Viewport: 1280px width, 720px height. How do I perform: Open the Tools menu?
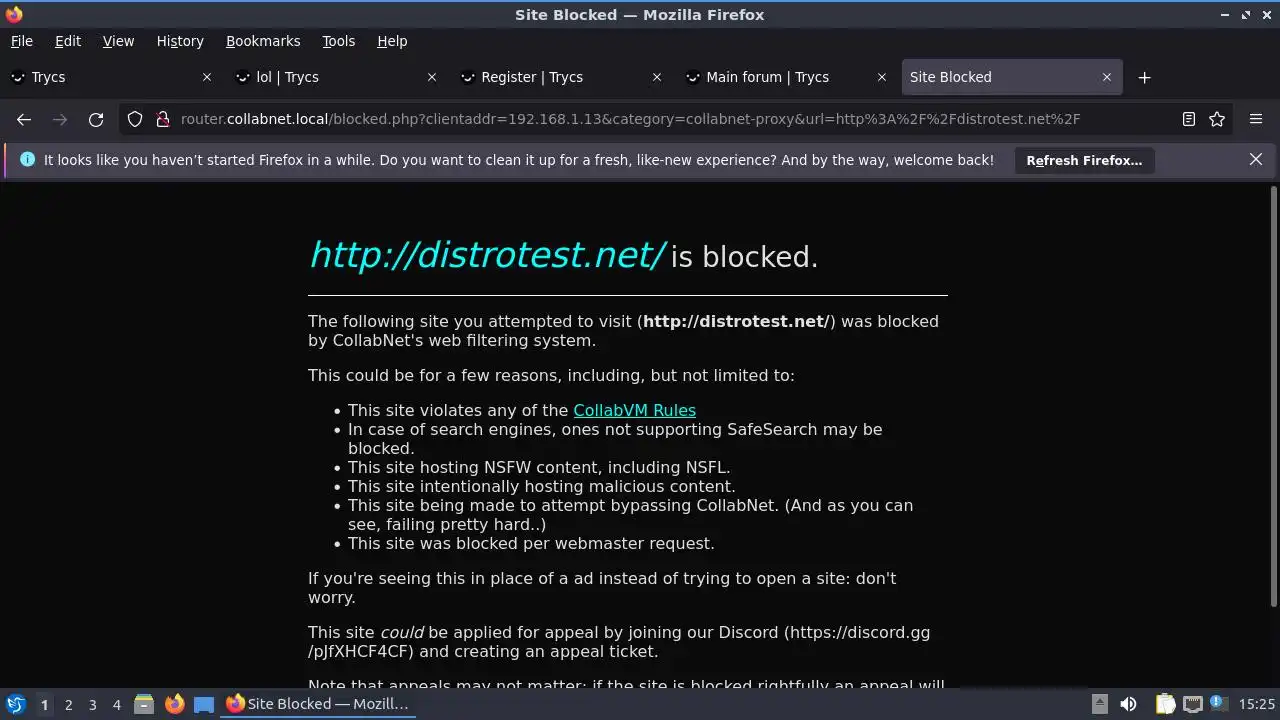(338, 41)
